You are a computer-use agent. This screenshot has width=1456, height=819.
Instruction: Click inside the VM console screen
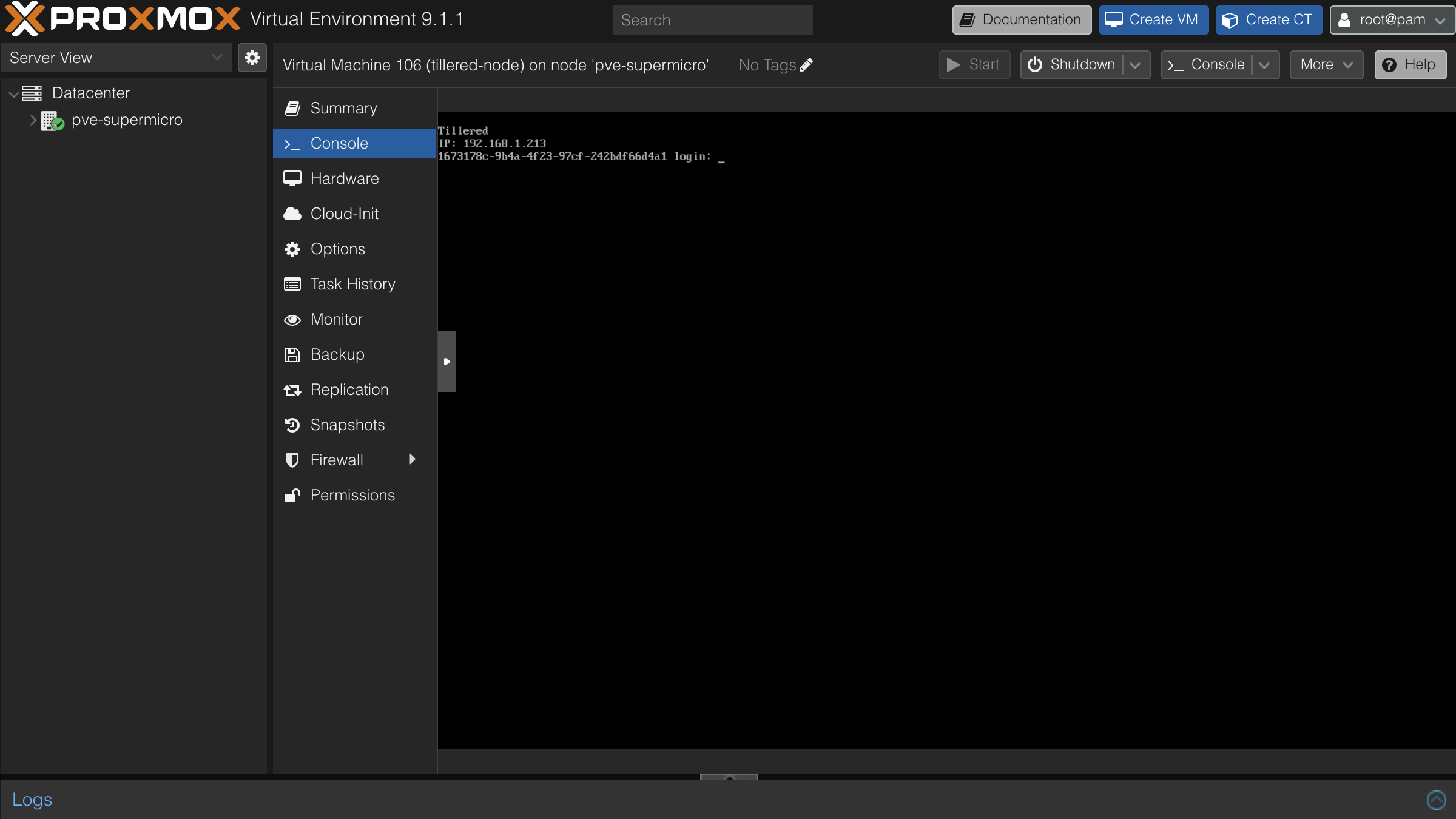point(946,431)
